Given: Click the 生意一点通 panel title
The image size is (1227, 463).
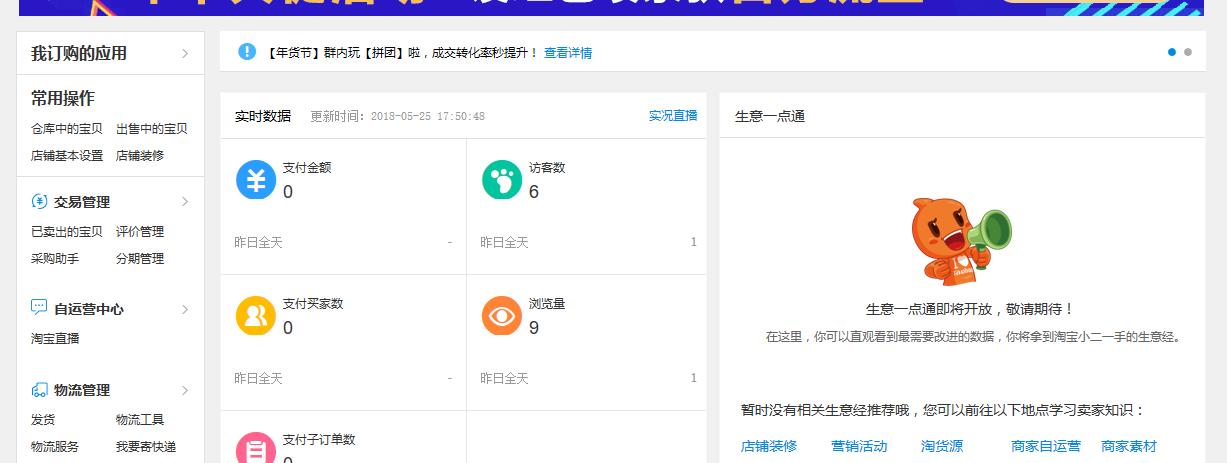Looking at the screenshot, I should click(770, 116).
